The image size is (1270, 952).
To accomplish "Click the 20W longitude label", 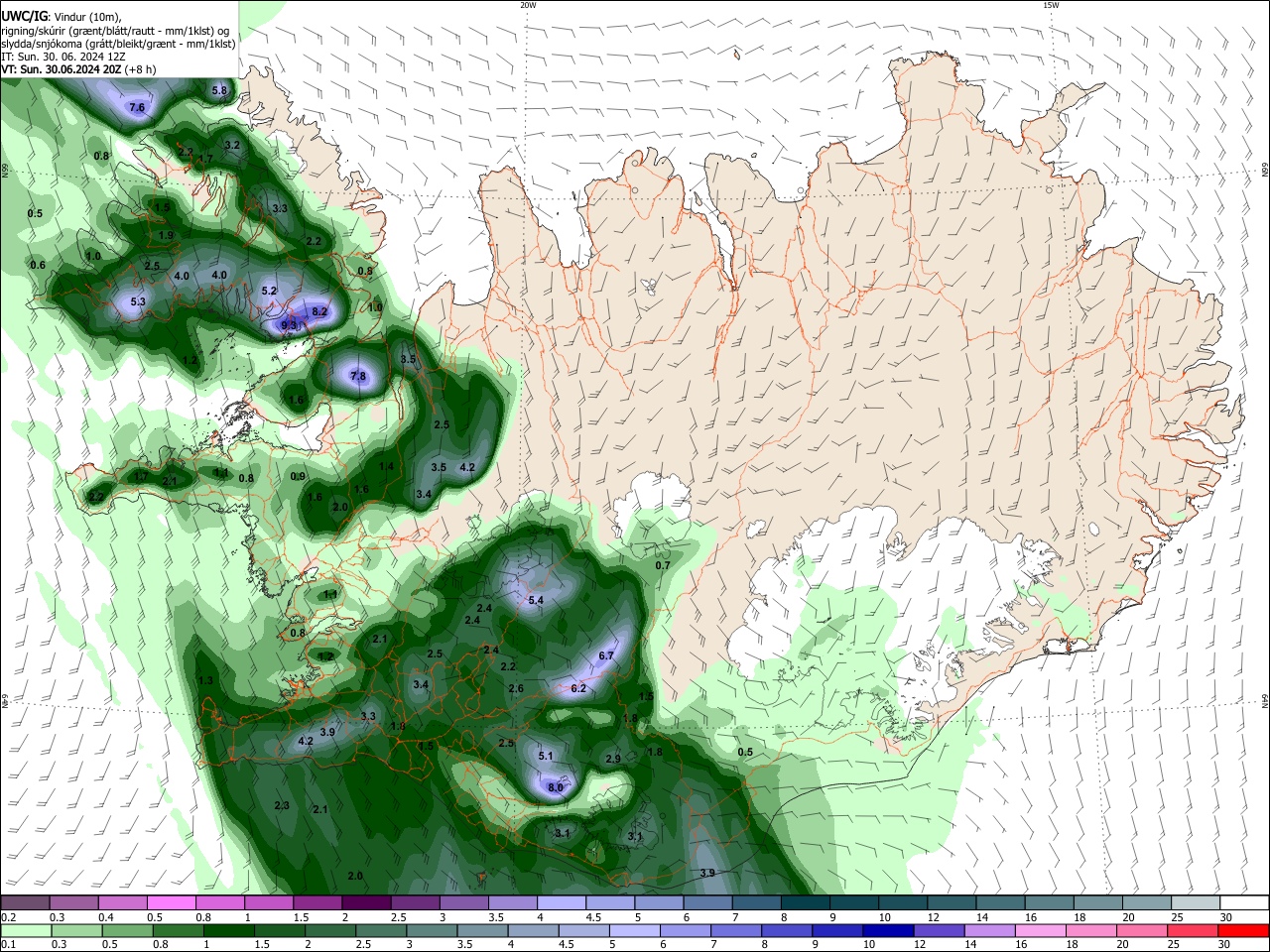I will 528,5.
